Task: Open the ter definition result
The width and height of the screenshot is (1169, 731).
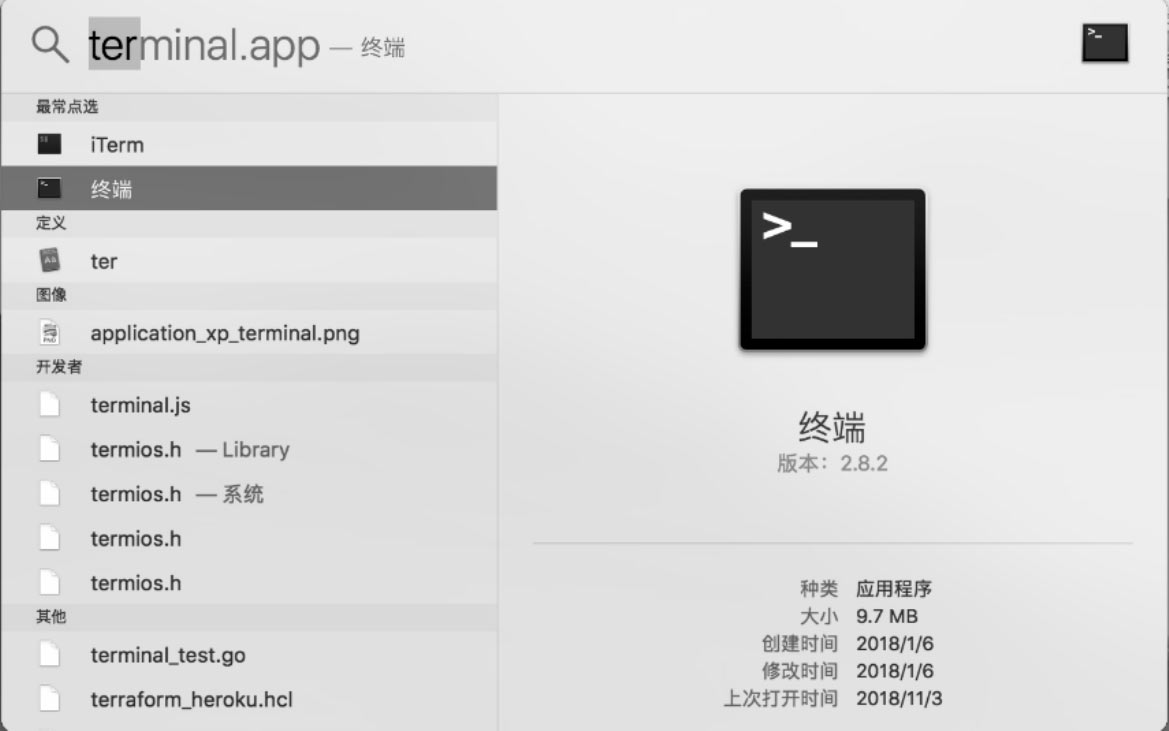Action: point(249,261)
